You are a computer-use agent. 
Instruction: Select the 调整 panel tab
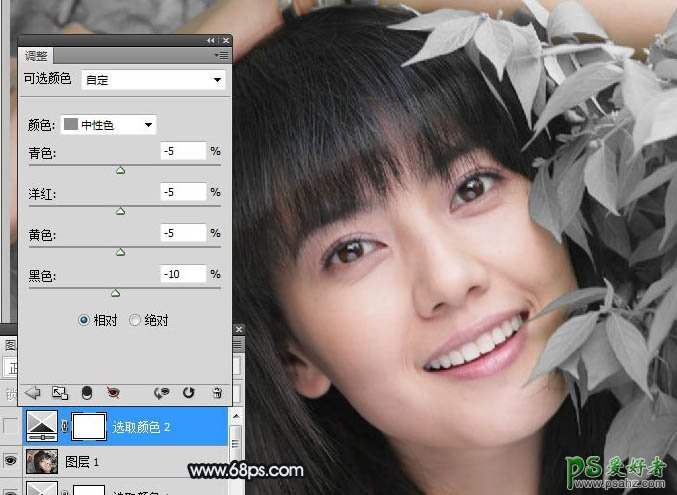point(37,56)
